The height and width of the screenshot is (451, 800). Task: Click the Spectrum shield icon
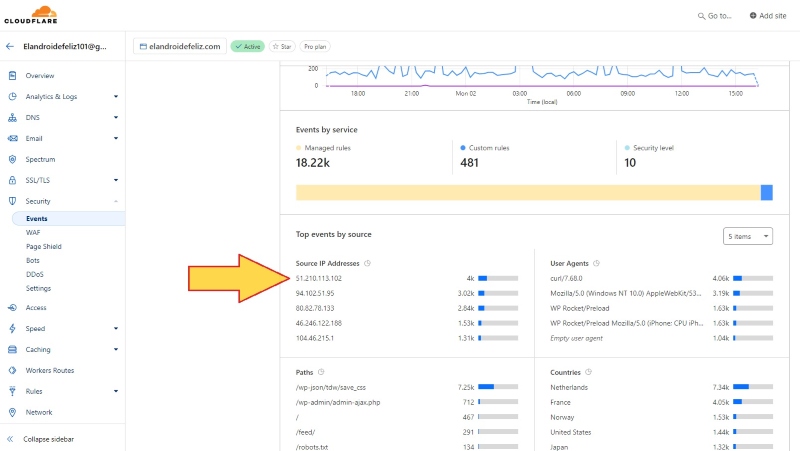12,159
